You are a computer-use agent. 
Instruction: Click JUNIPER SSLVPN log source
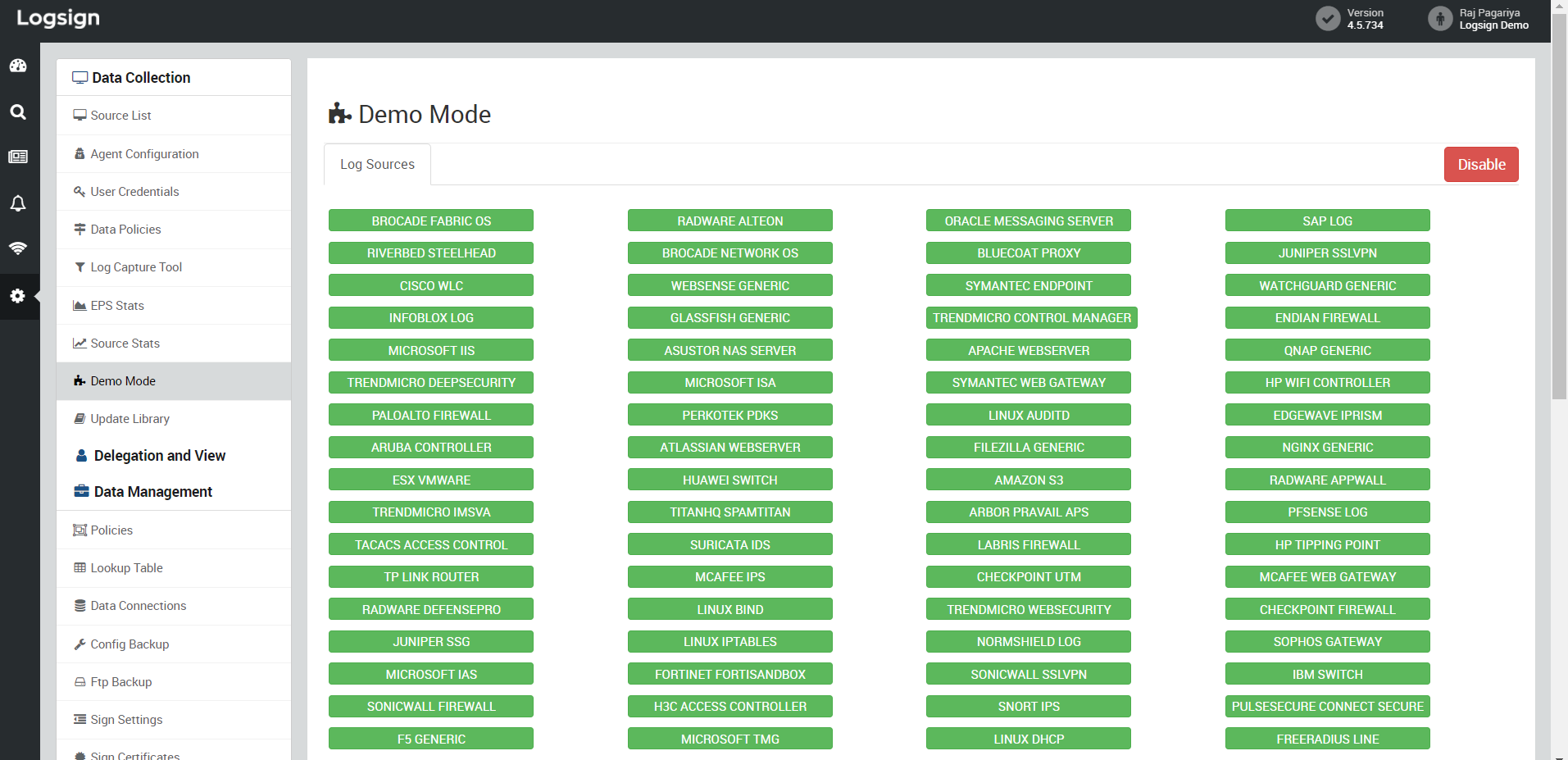1328,253
